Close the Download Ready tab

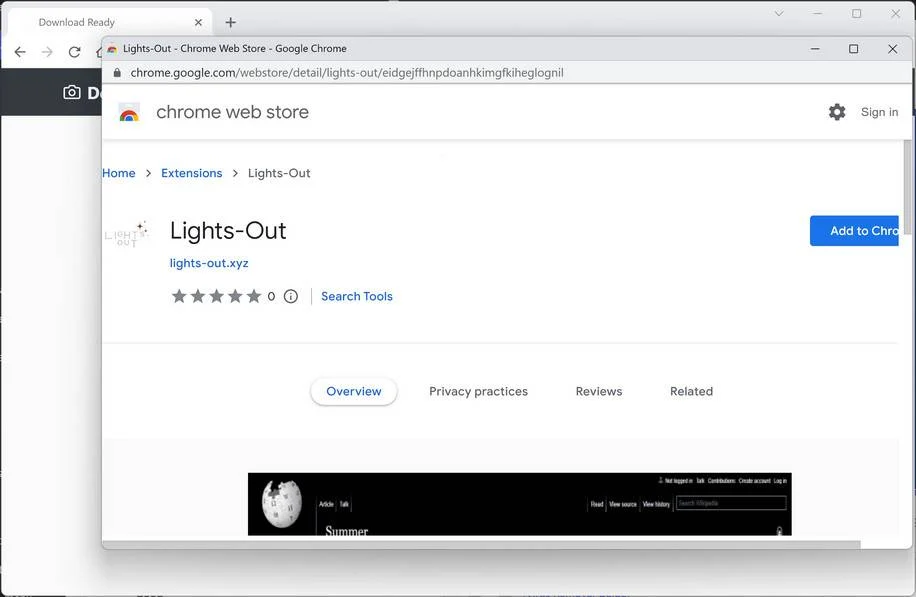198,22
